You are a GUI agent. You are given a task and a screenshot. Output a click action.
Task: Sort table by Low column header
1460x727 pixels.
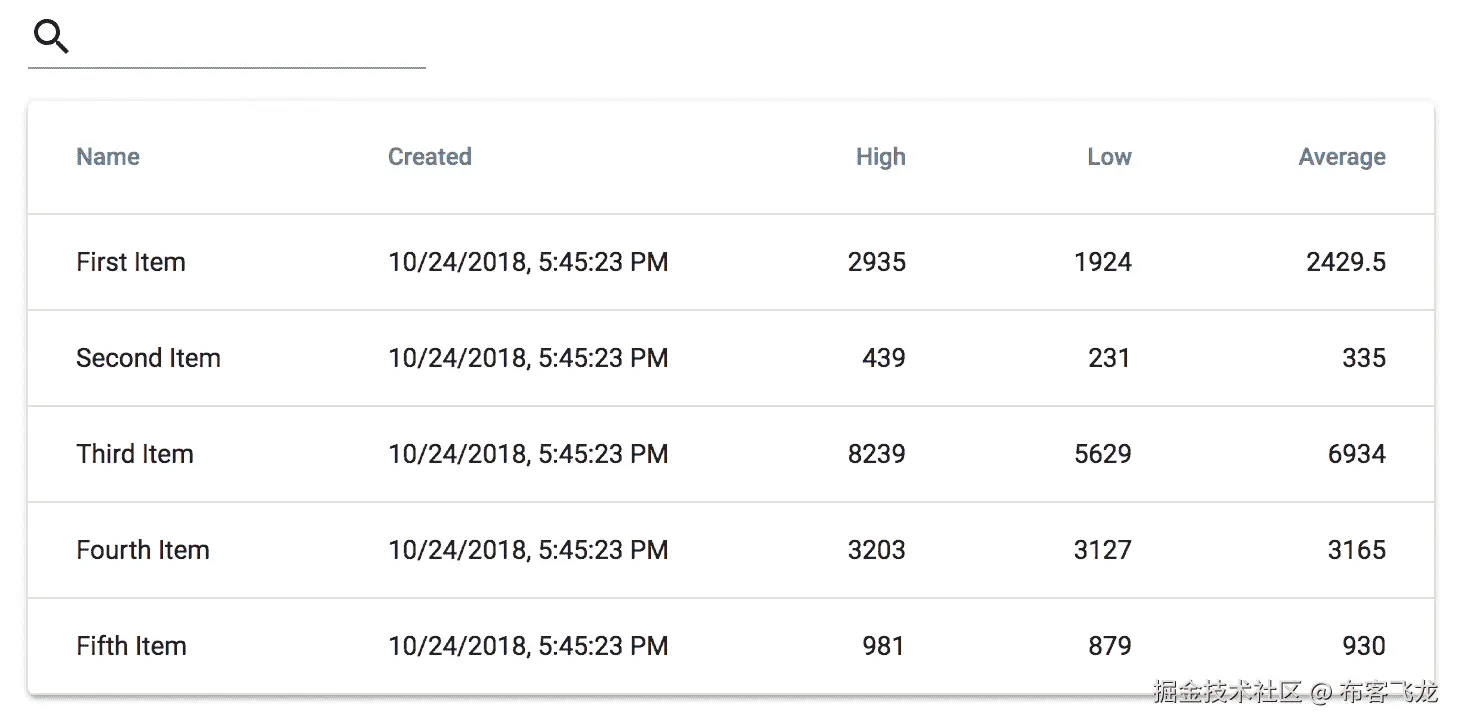[x=1109, y=157]
